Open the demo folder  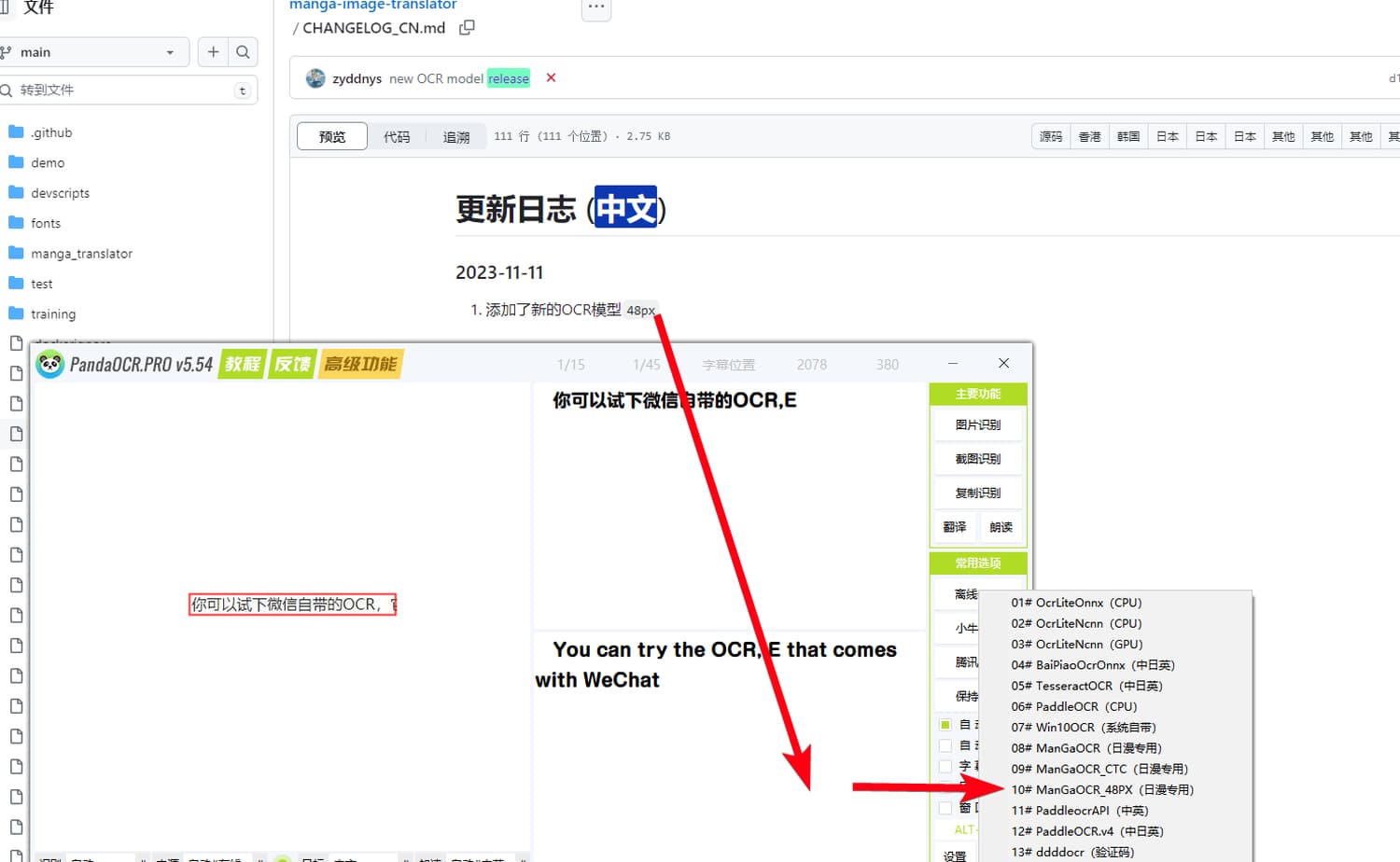(x=48, y=162)
